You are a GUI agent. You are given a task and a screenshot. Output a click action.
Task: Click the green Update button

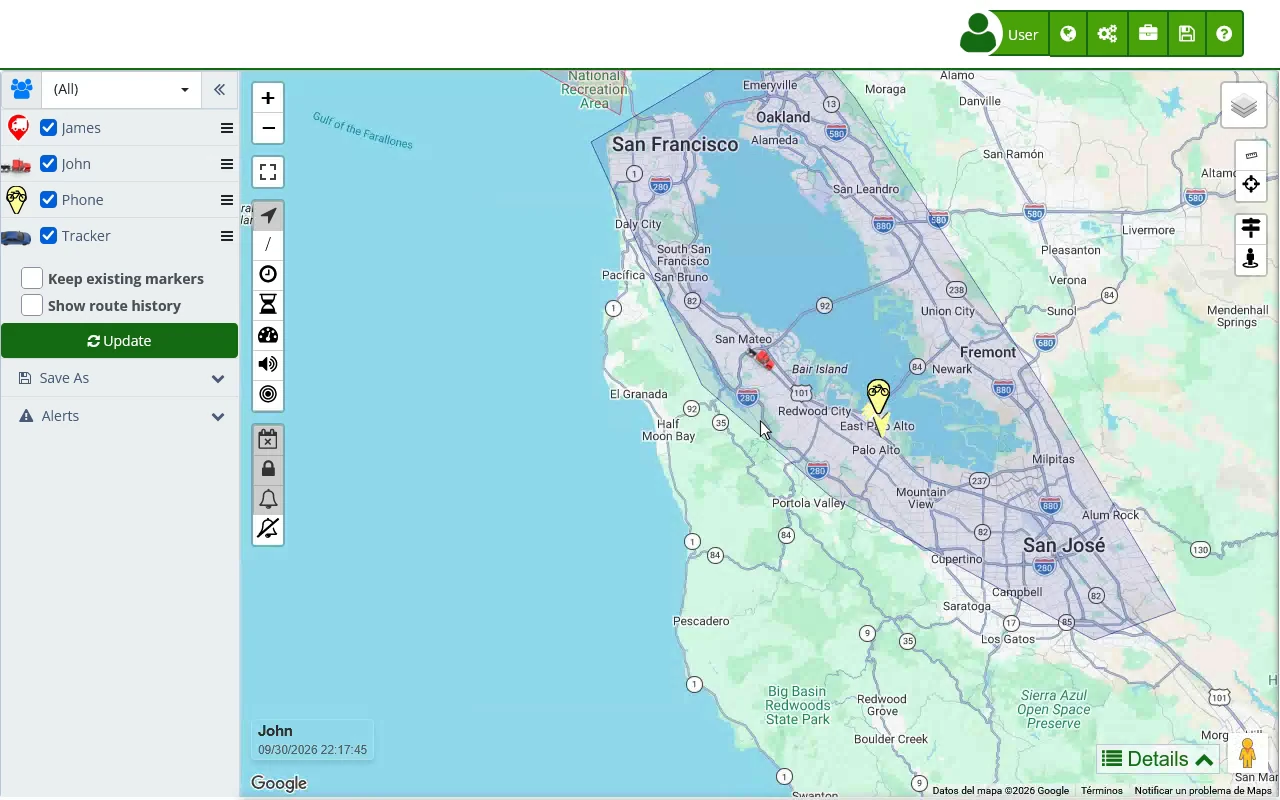click(119, 341)
